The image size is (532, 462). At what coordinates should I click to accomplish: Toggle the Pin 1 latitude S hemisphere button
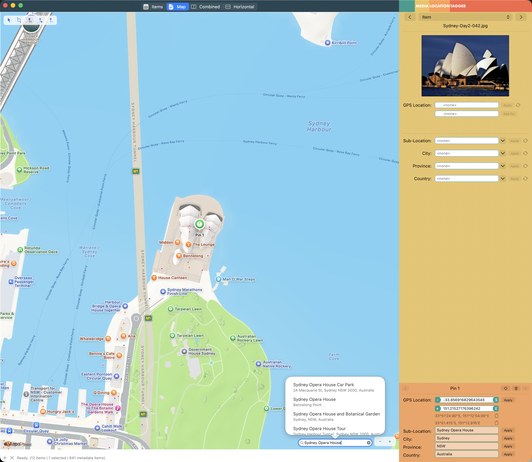(496, 400)
